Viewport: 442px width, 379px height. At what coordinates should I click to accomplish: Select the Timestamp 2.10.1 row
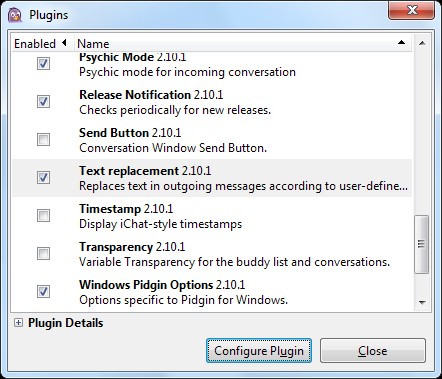pyautogui.click(x=212, y=216)
